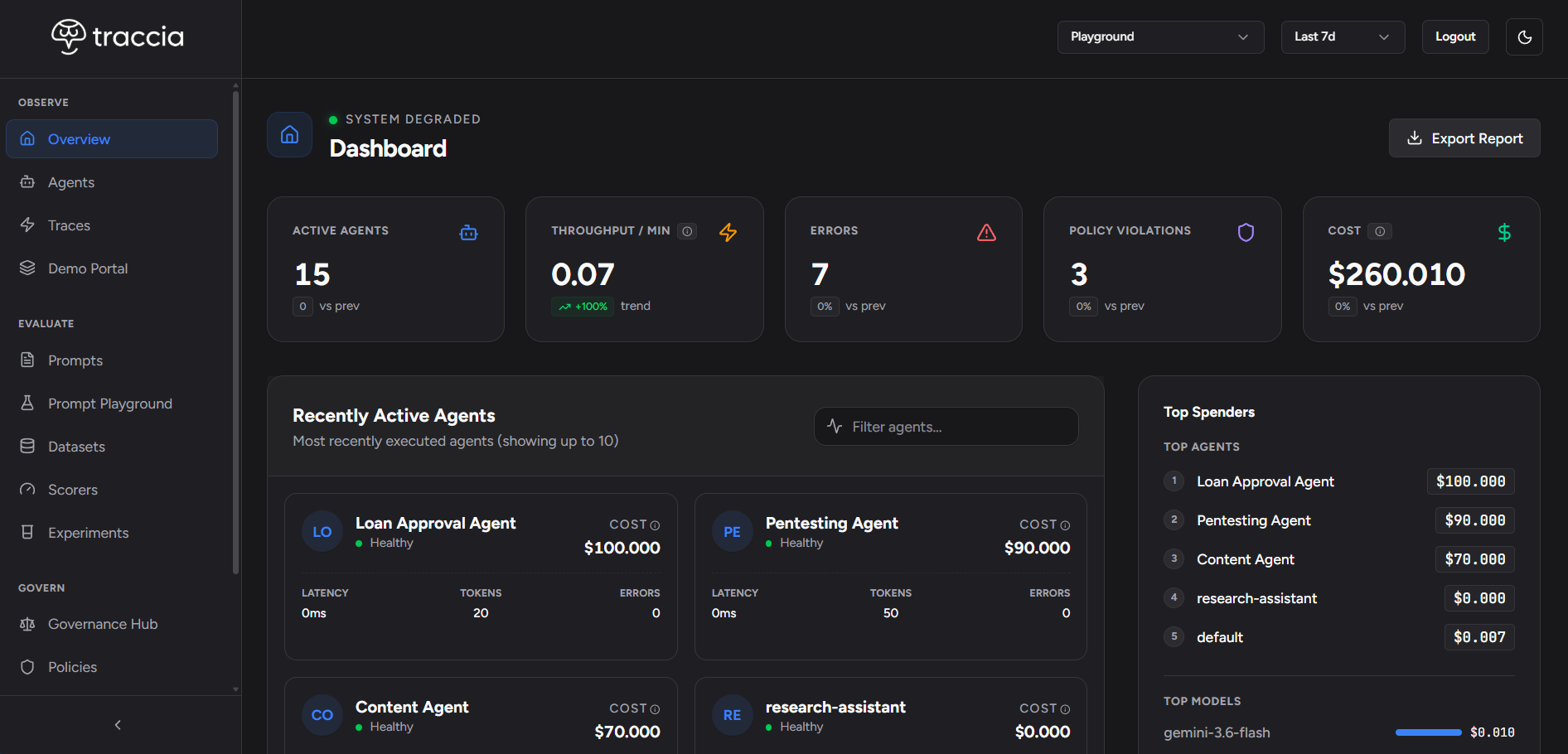Click the Traces bolt icon in sidebar
The width and height of the screenshot is (1568, 754).
(27, 225)
